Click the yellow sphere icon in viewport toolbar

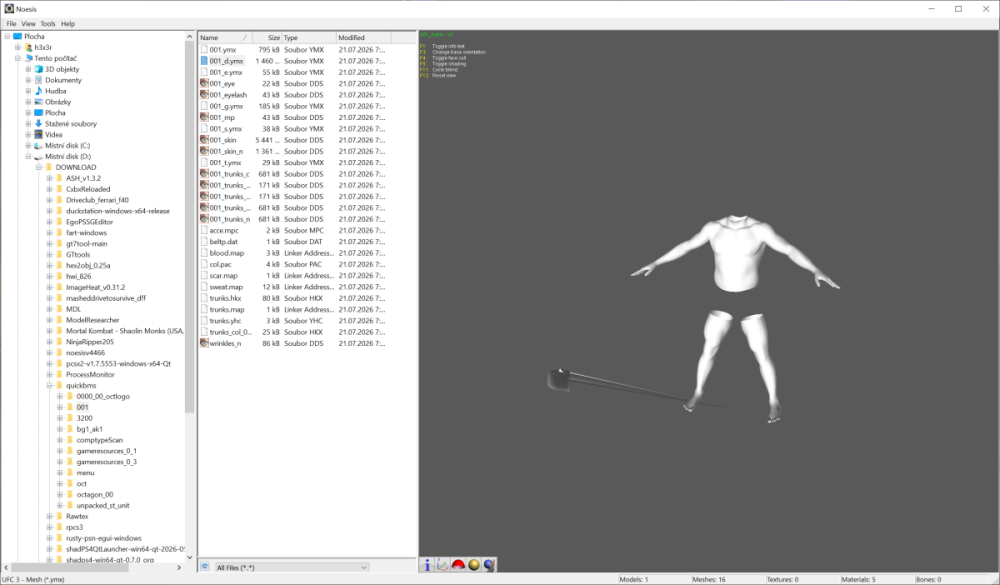[474, 565]
